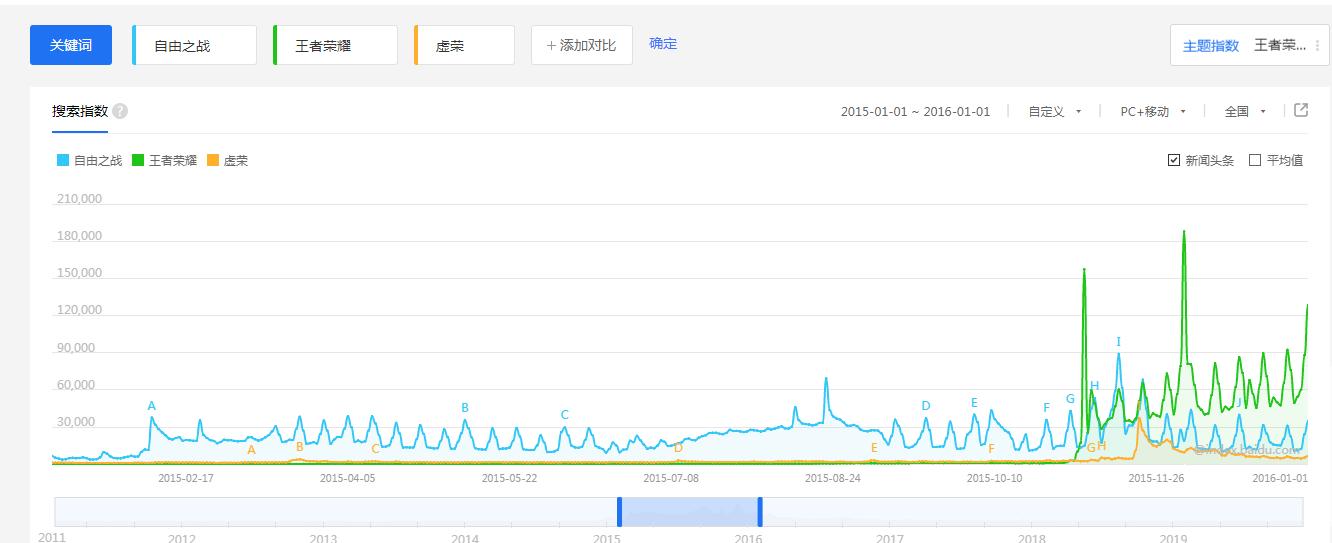Click blue news marker A on chart
This screenshot has width=1332, height=543.
click(x=152, y=406)
